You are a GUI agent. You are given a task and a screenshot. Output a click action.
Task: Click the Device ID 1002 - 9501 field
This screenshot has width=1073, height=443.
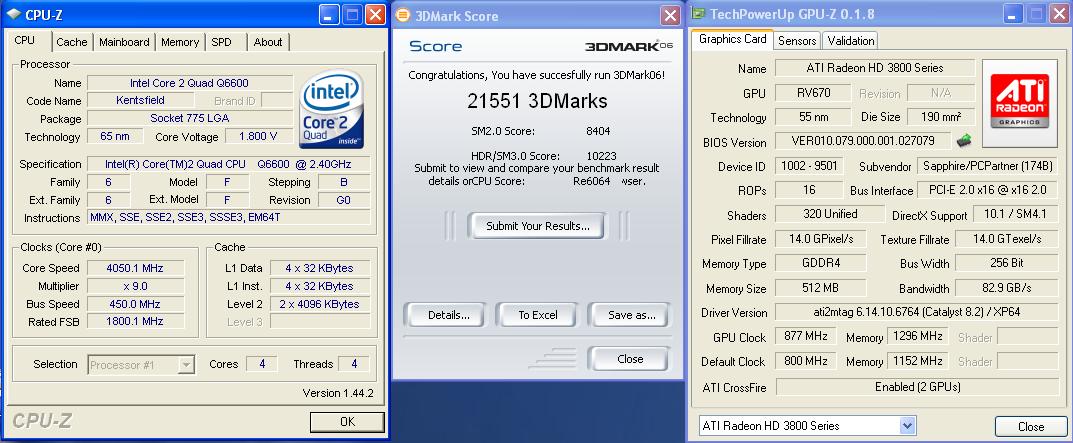point(809,166)
